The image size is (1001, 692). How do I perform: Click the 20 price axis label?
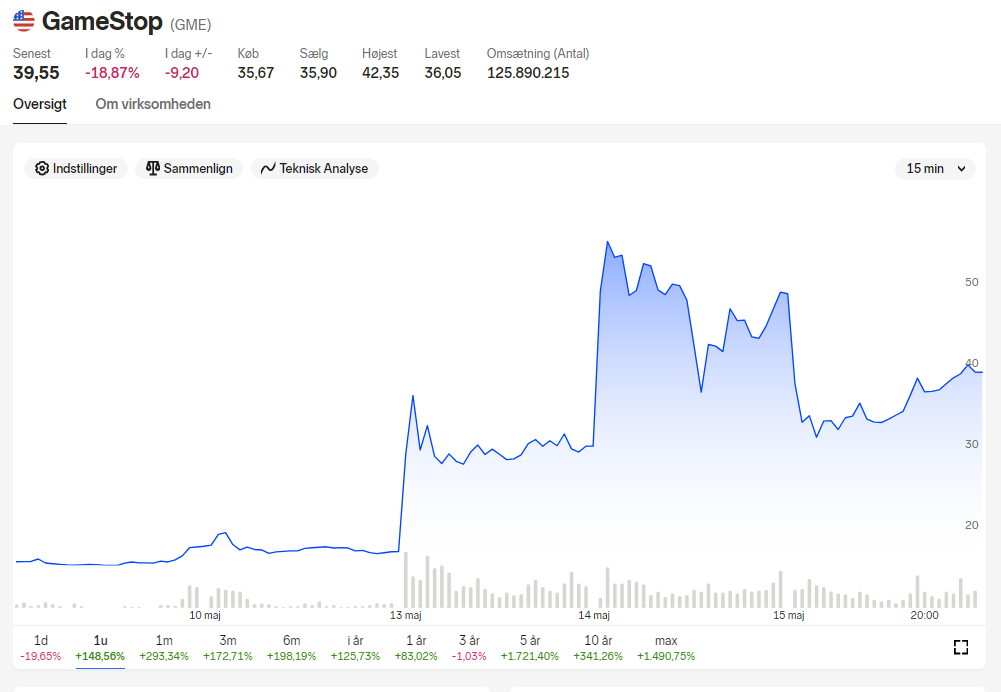972,525
